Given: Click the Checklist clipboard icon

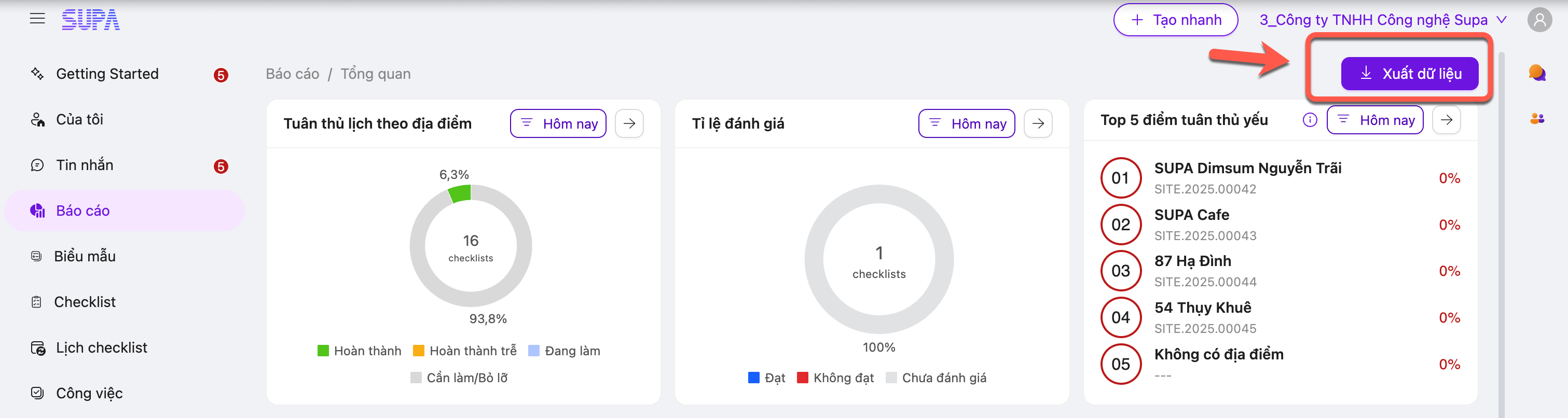Looking at the screenshot, I should click(36, 302).
